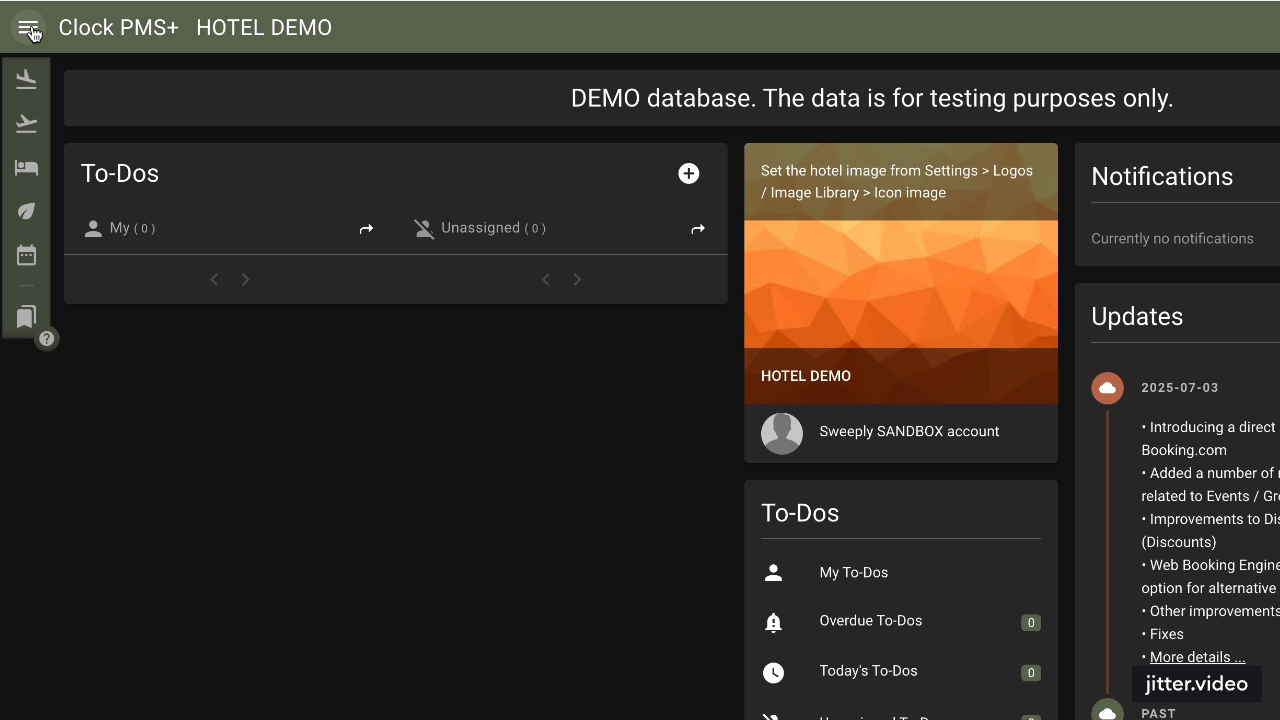Go to previous page of My to-dos
Viewport: 1280px width, 720px height.
click(x=214, y=280)
